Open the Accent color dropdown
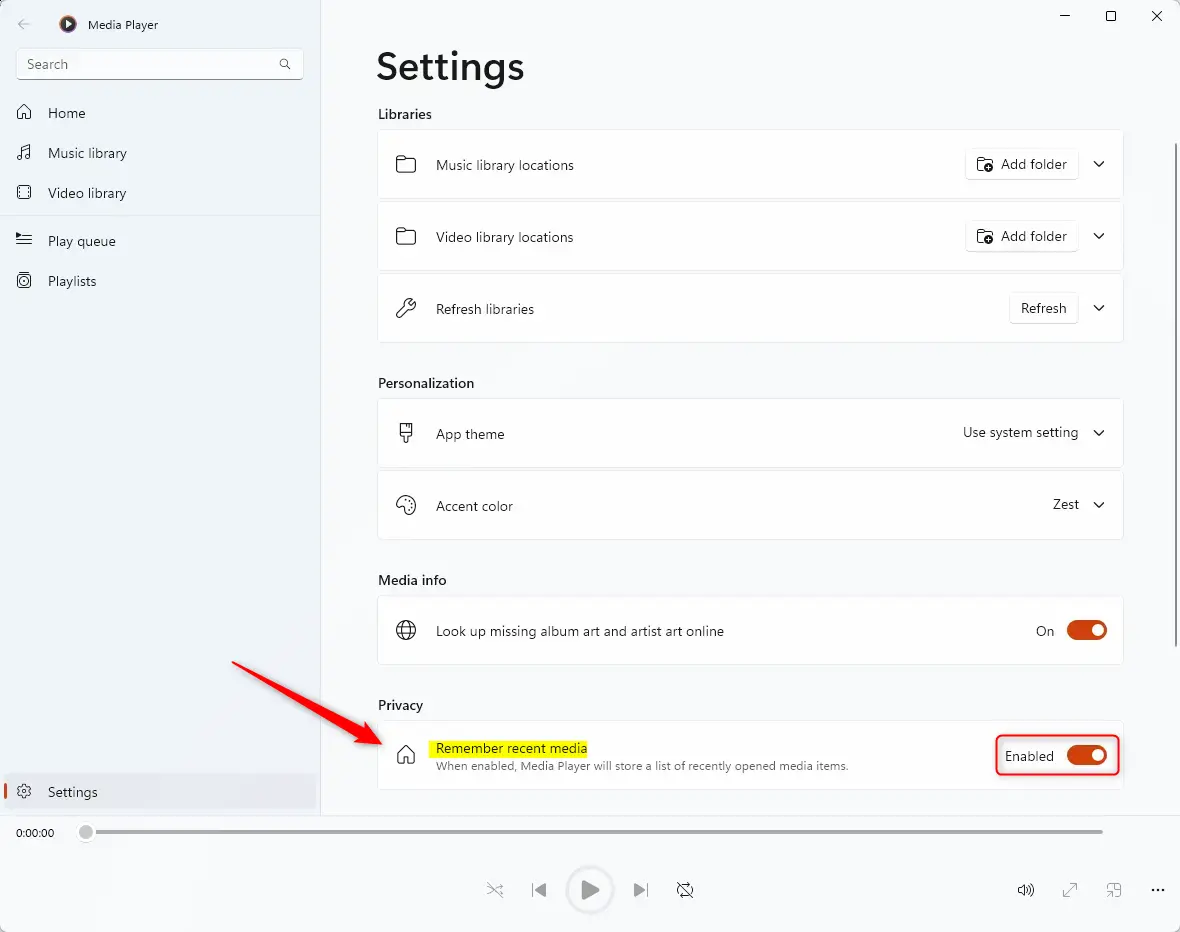This screenshot has height=932, width=1180. click(x=1079, y=505)
